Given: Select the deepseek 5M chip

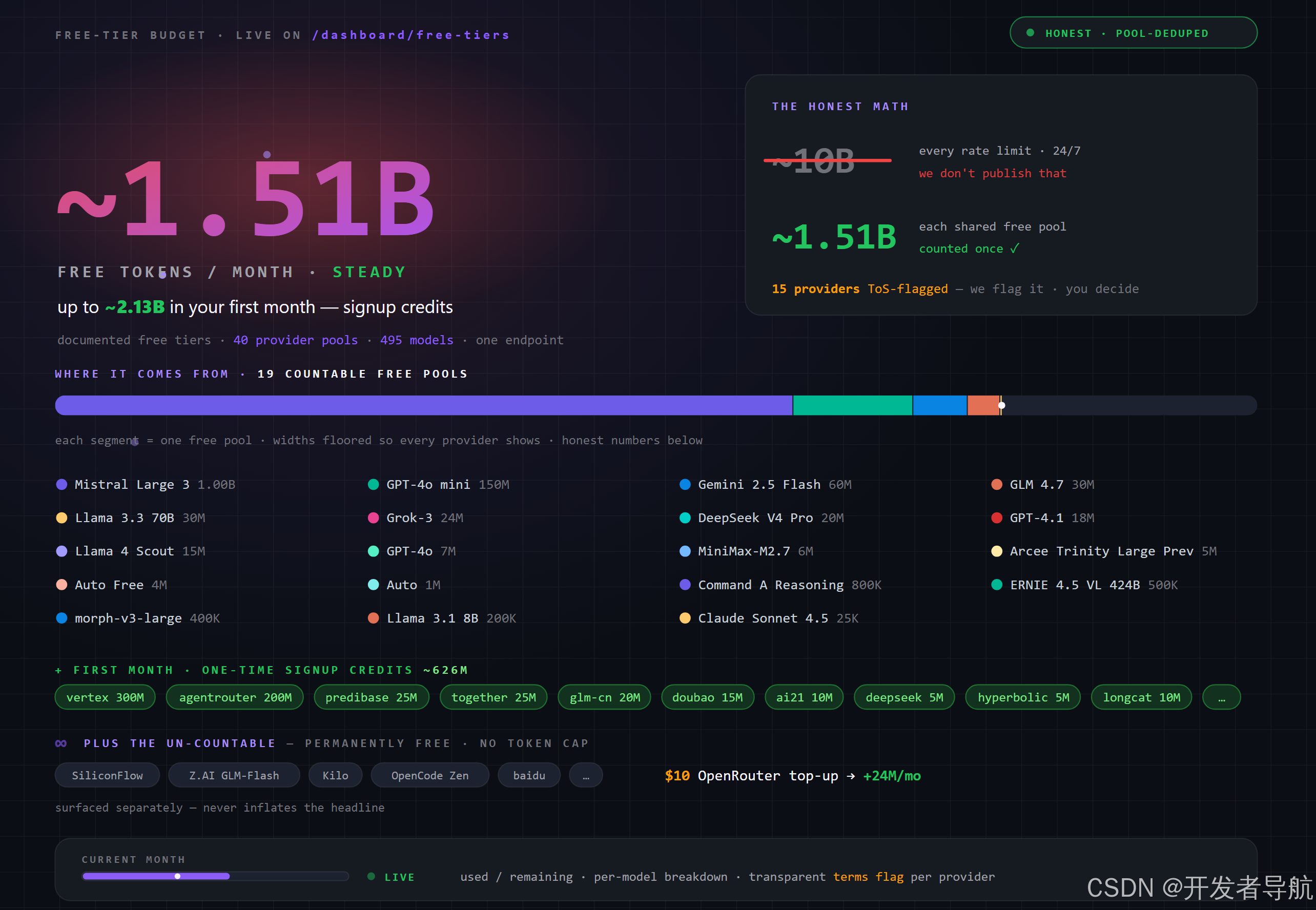Looking at the screenshot, I should click(x=904, y=697).
